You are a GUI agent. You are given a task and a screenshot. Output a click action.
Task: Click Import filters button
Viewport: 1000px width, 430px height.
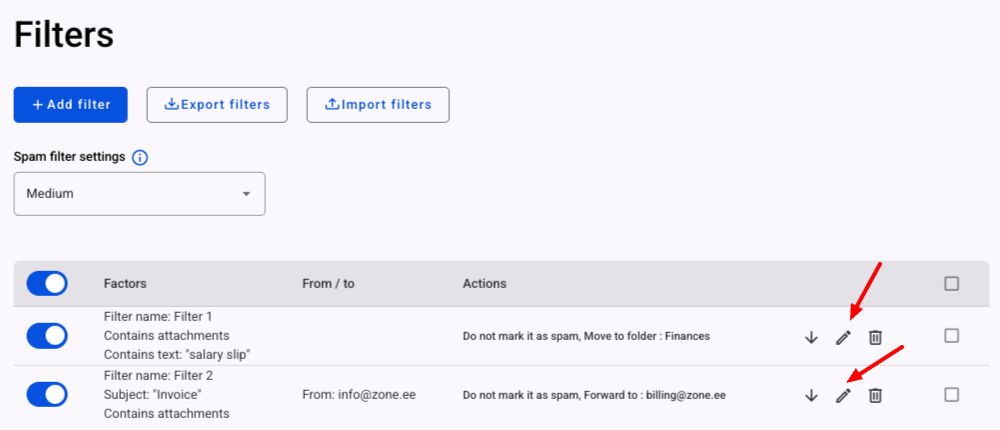coord(378,105)
